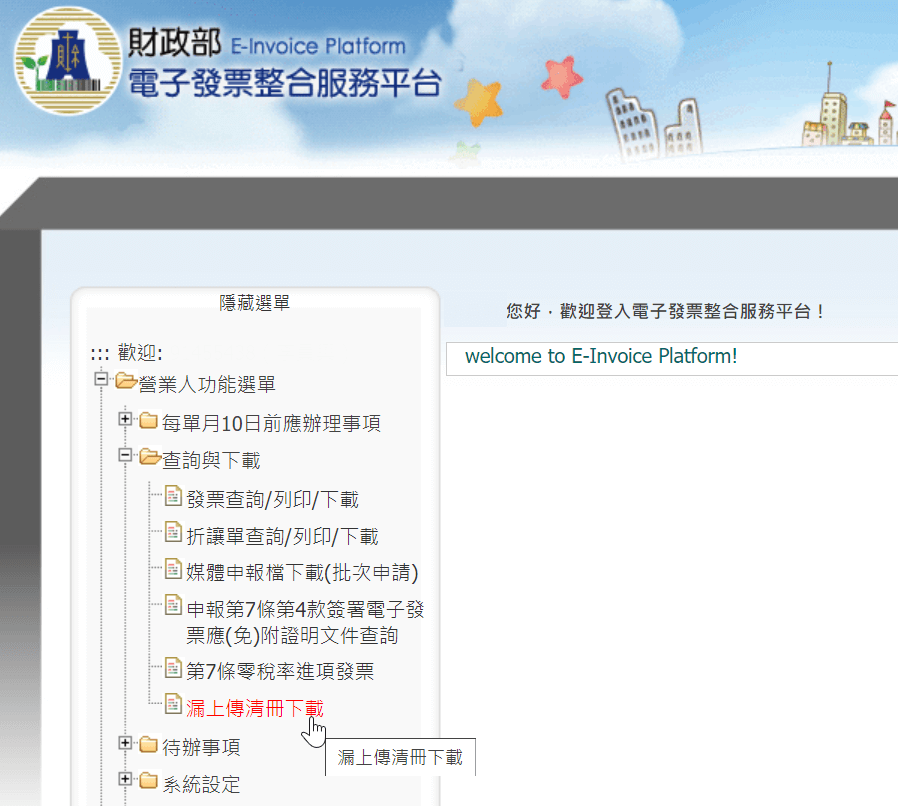898x806 pixels.
Task: Click the 您好，歡迎登入電子發票整合服務平台 greeting
Action: [665, 312]
